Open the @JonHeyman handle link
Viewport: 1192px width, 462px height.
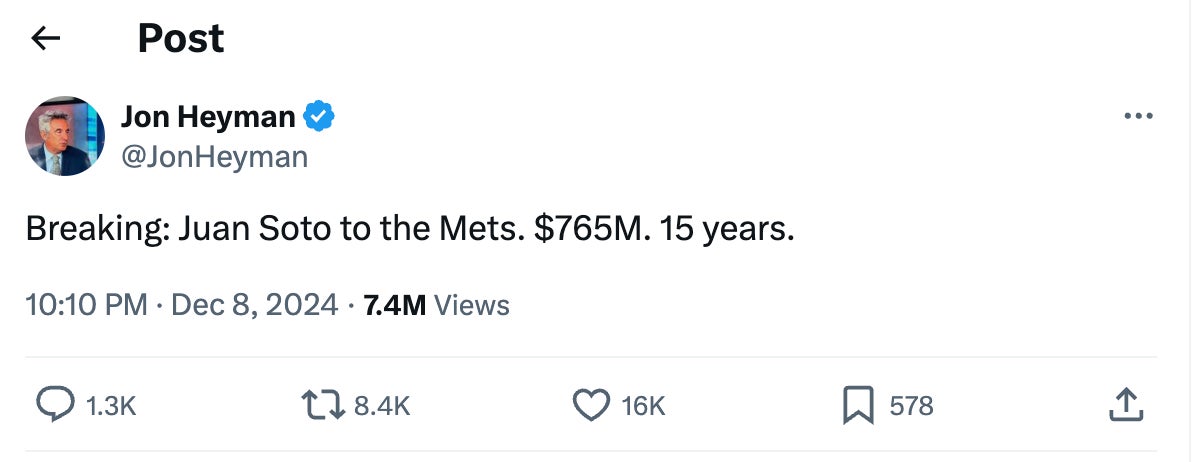pos(214,157)
